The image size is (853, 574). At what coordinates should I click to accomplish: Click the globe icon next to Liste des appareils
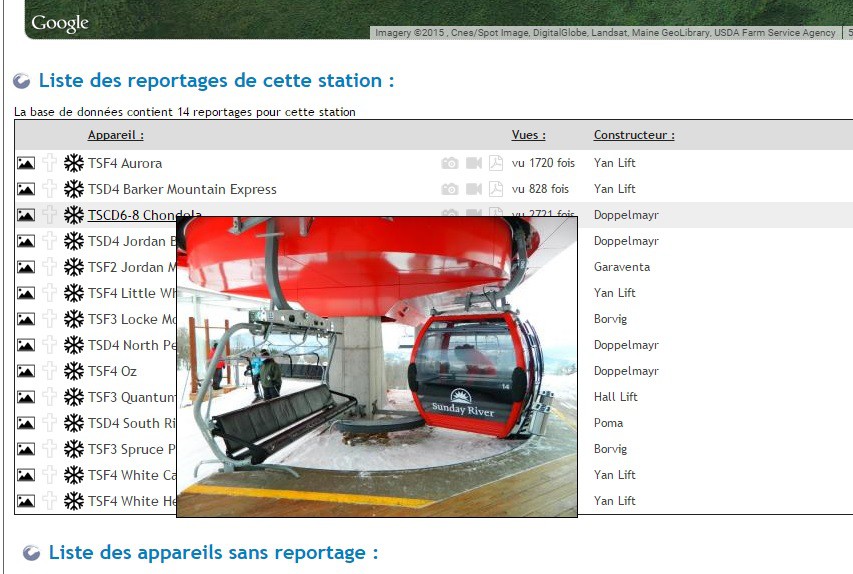(32, 553)
